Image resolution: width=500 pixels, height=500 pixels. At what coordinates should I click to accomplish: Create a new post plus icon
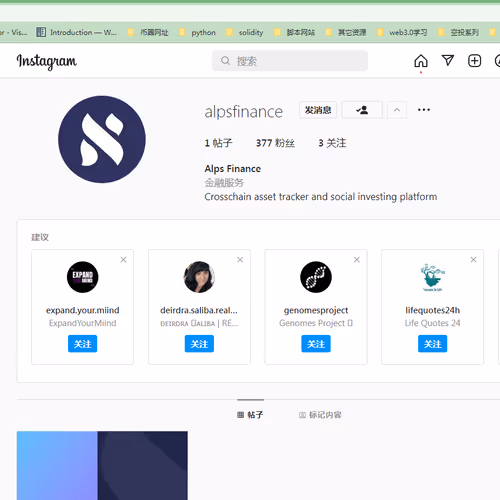coord(474,61)
